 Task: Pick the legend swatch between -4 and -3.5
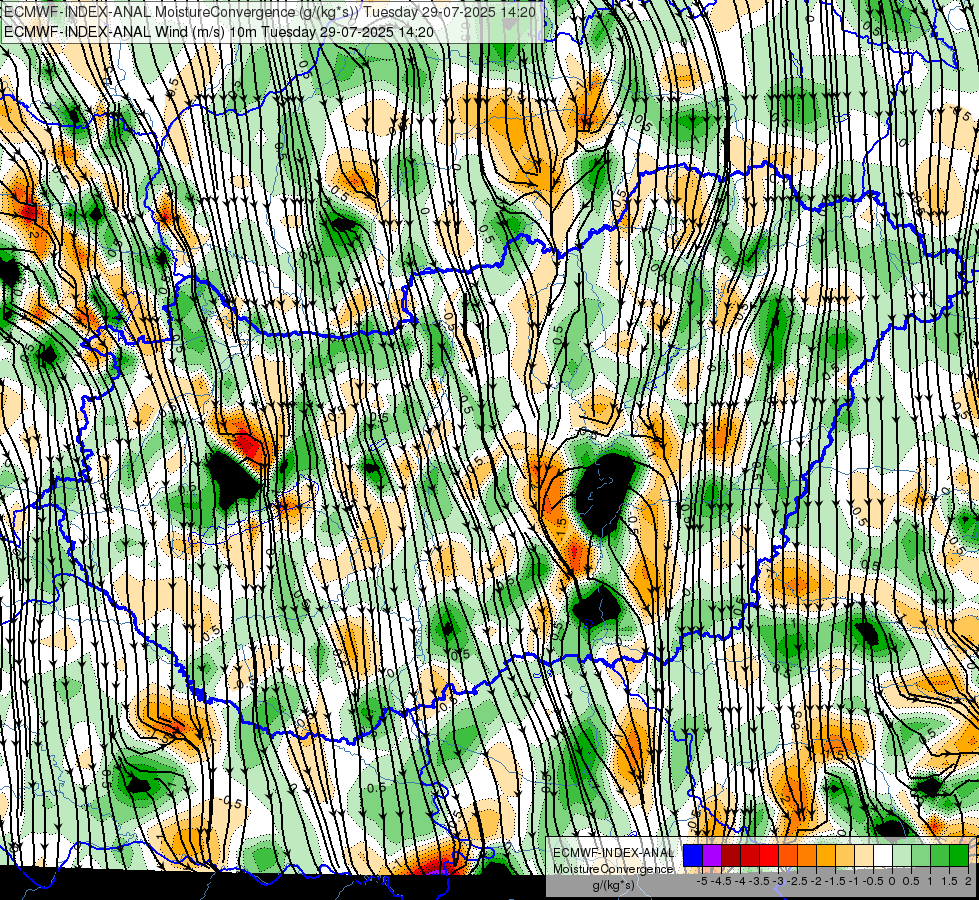pyautogui.click(x=750, y=855)
